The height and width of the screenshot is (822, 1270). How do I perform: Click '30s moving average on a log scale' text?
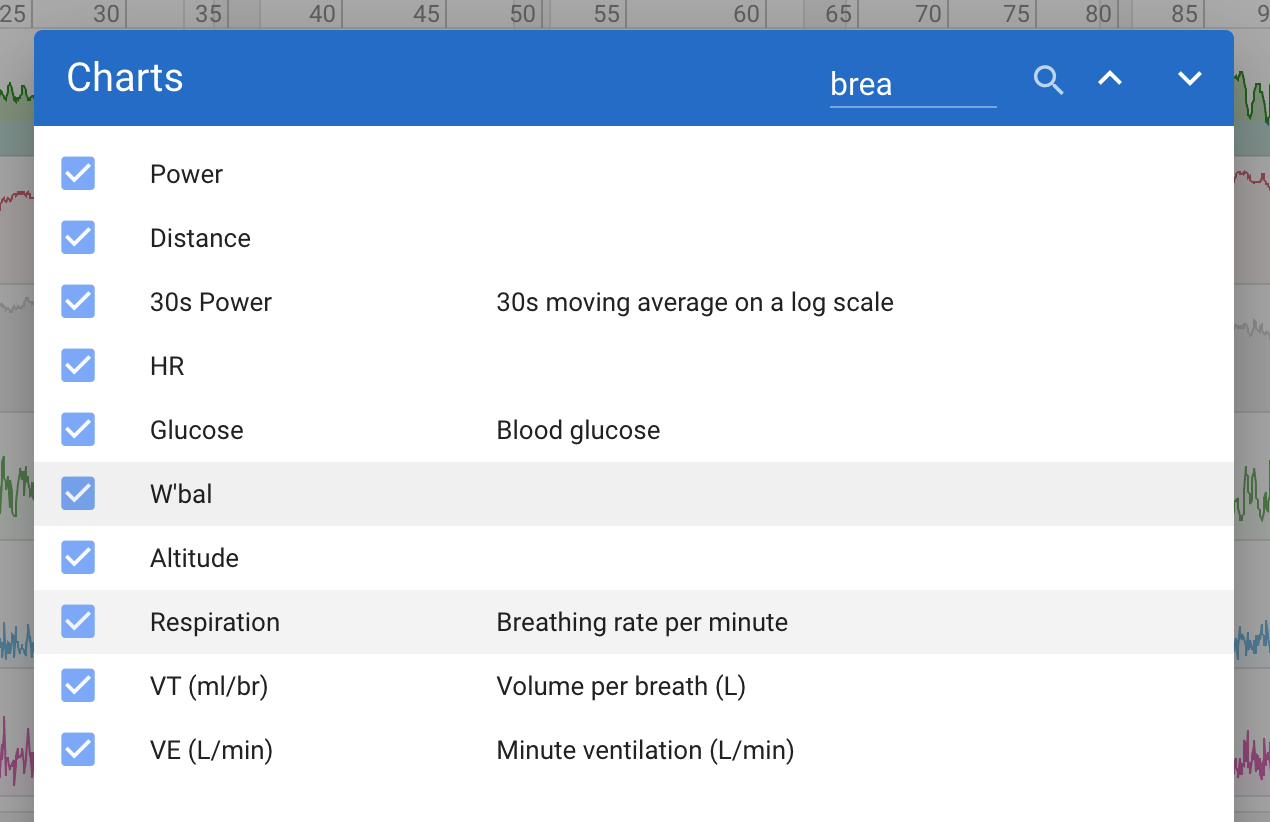(695, 302)
